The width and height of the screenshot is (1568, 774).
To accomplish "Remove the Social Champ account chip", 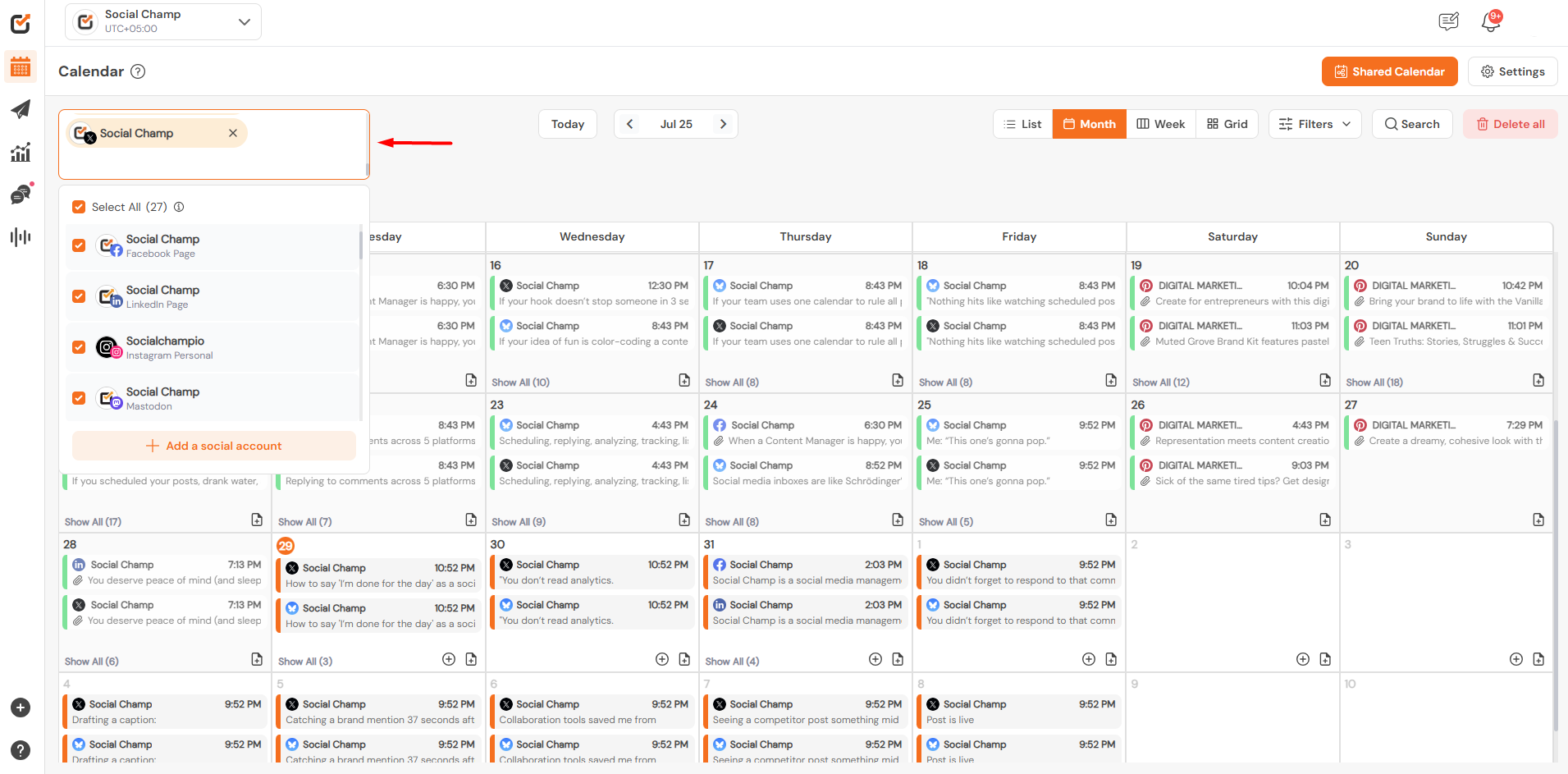I will coord(233,133).
